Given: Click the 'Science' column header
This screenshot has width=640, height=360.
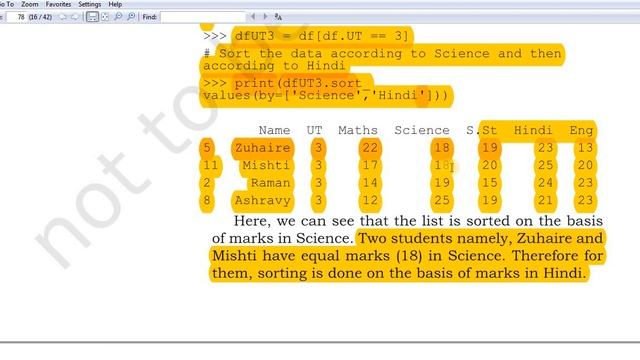Looking at the screenshot, I should [422, 130].
